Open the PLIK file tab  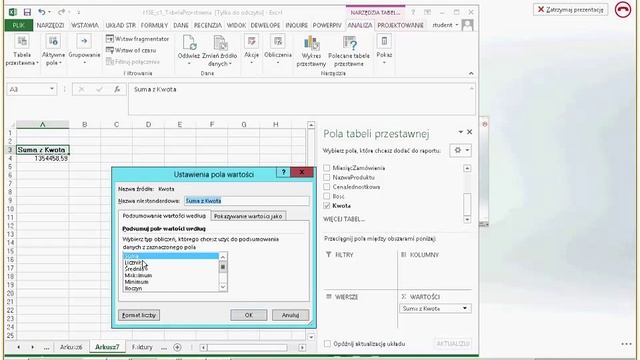click(x=19, y=25)
